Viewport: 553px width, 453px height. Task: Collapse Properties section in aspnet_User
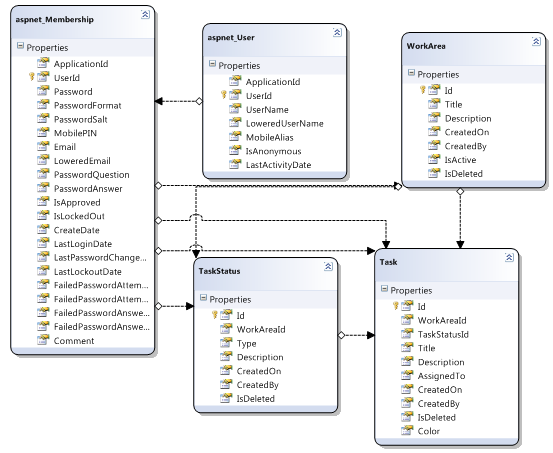tap(212, 64)
